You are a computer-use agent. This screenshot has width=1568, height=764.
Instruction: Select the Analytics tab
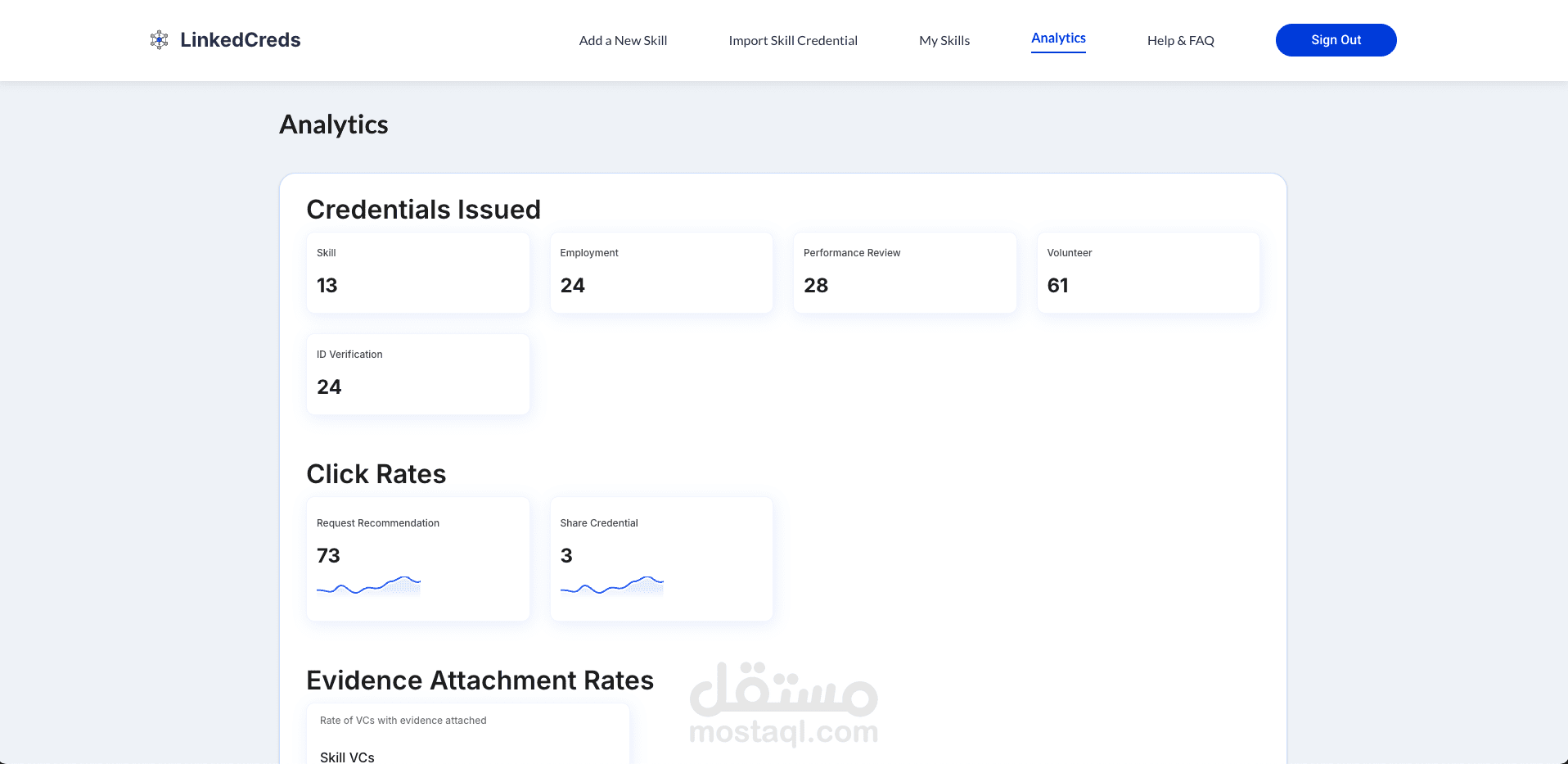click(1057, 38)
